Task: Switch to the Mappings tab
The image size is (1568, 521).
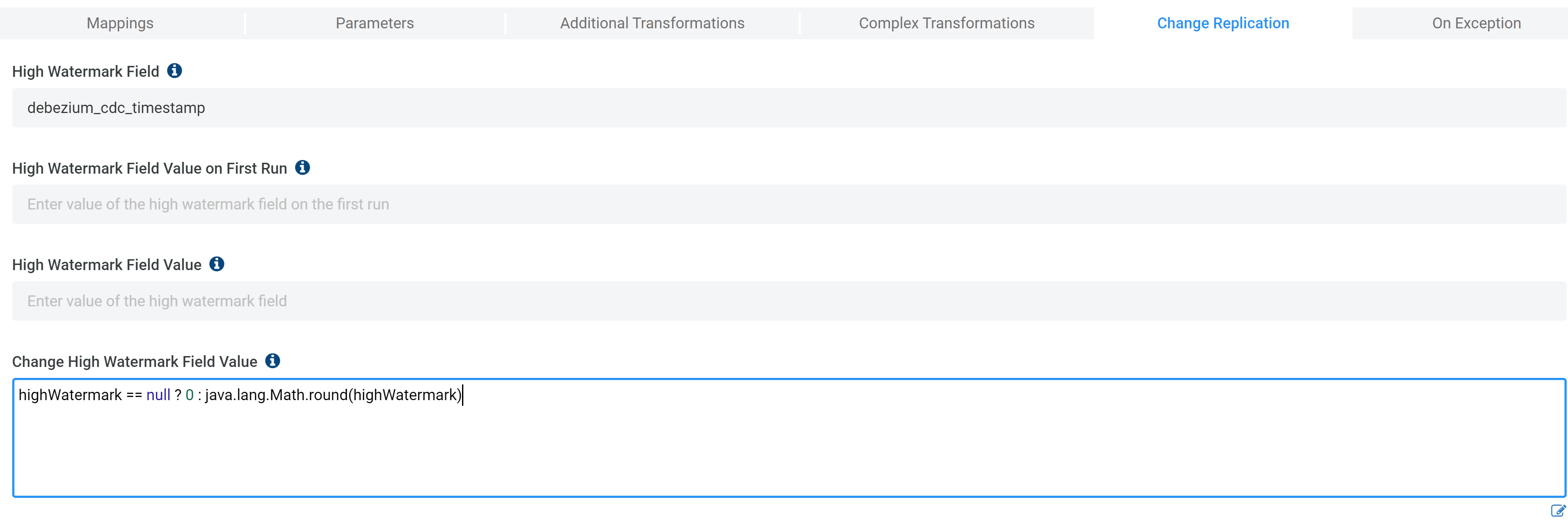Action: click(x=120, y=23)
